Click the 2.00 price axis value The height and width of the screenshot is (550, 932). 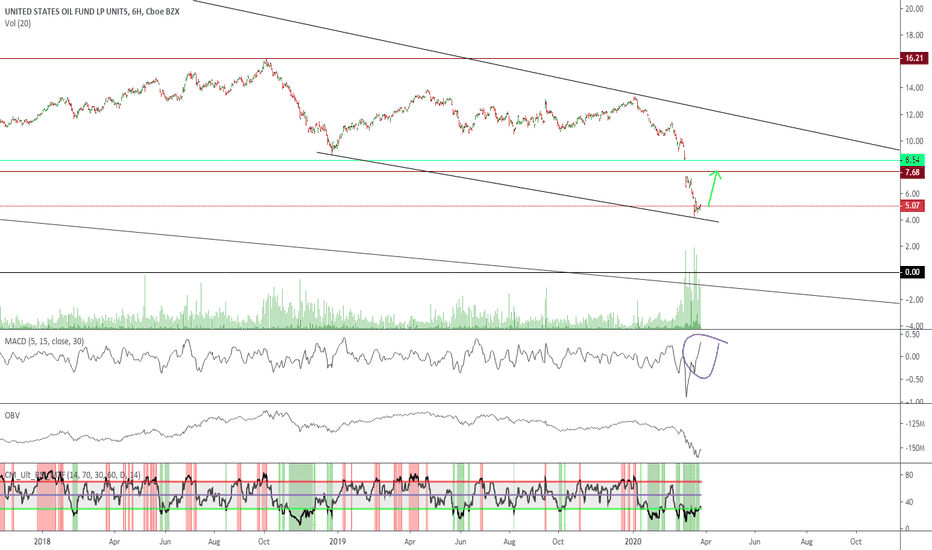[x=912, y=246]
